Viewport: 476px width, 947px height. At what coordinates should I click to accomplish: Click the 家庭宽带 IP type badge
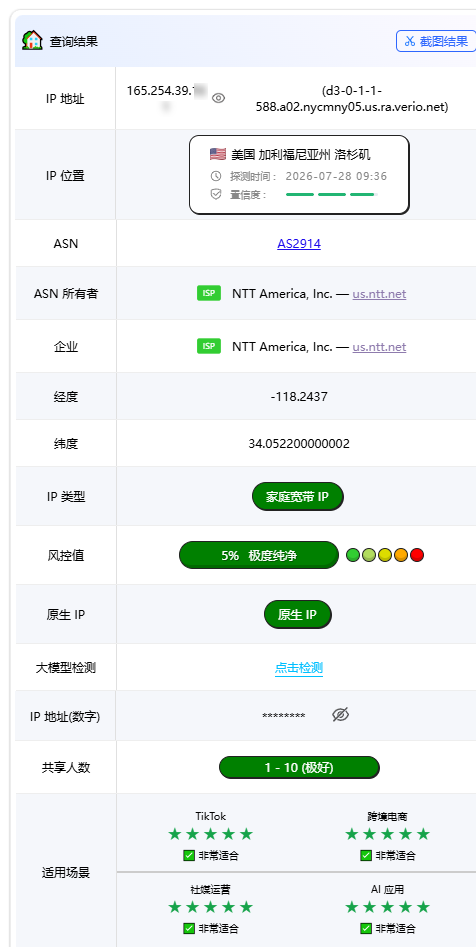pyautogui.click(x=298, y=497)
